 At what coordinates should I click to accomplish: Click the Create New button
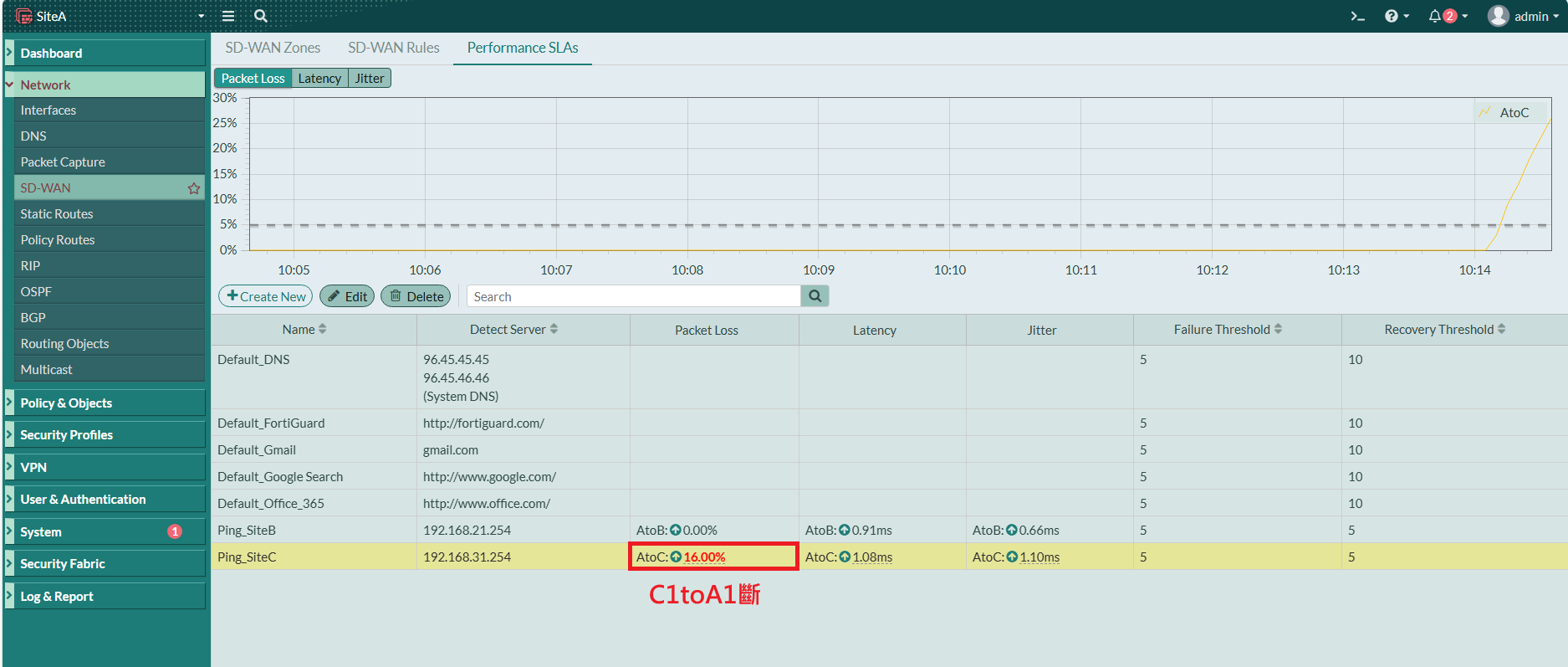[266, 296]
